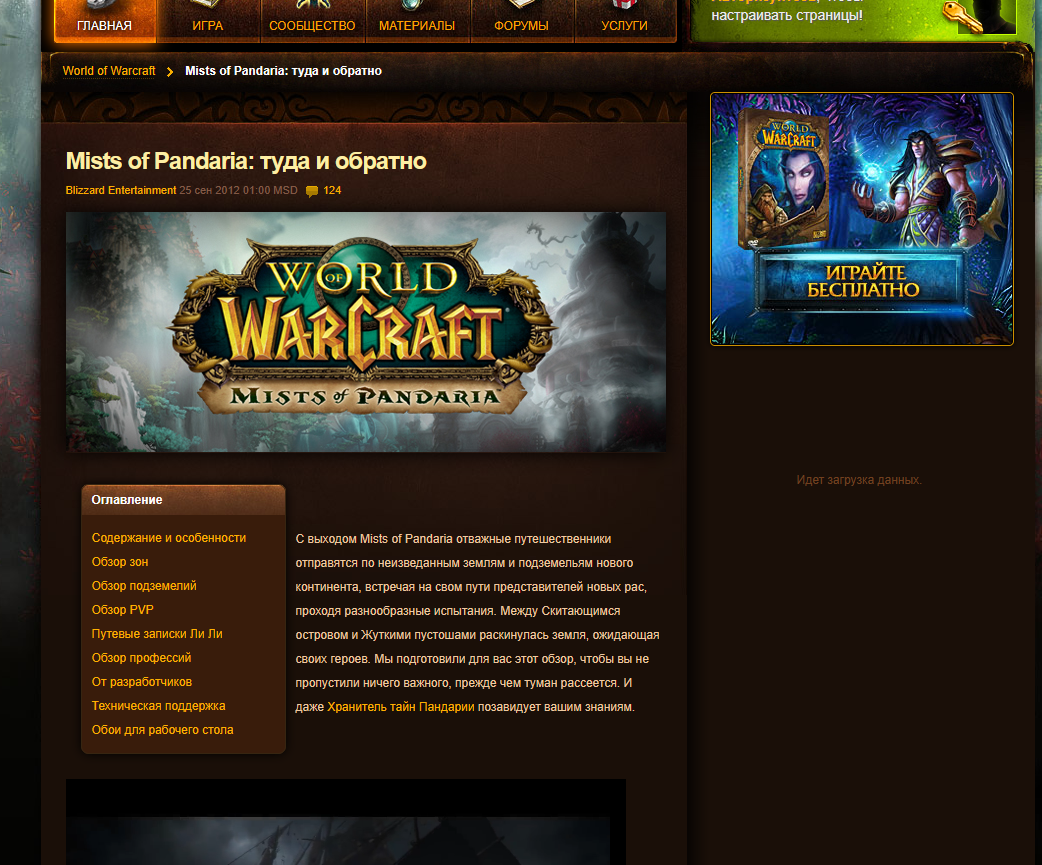Open the 124 comments count link
The width and height of the screenshot is (1042, 865).
click(332, 190)
